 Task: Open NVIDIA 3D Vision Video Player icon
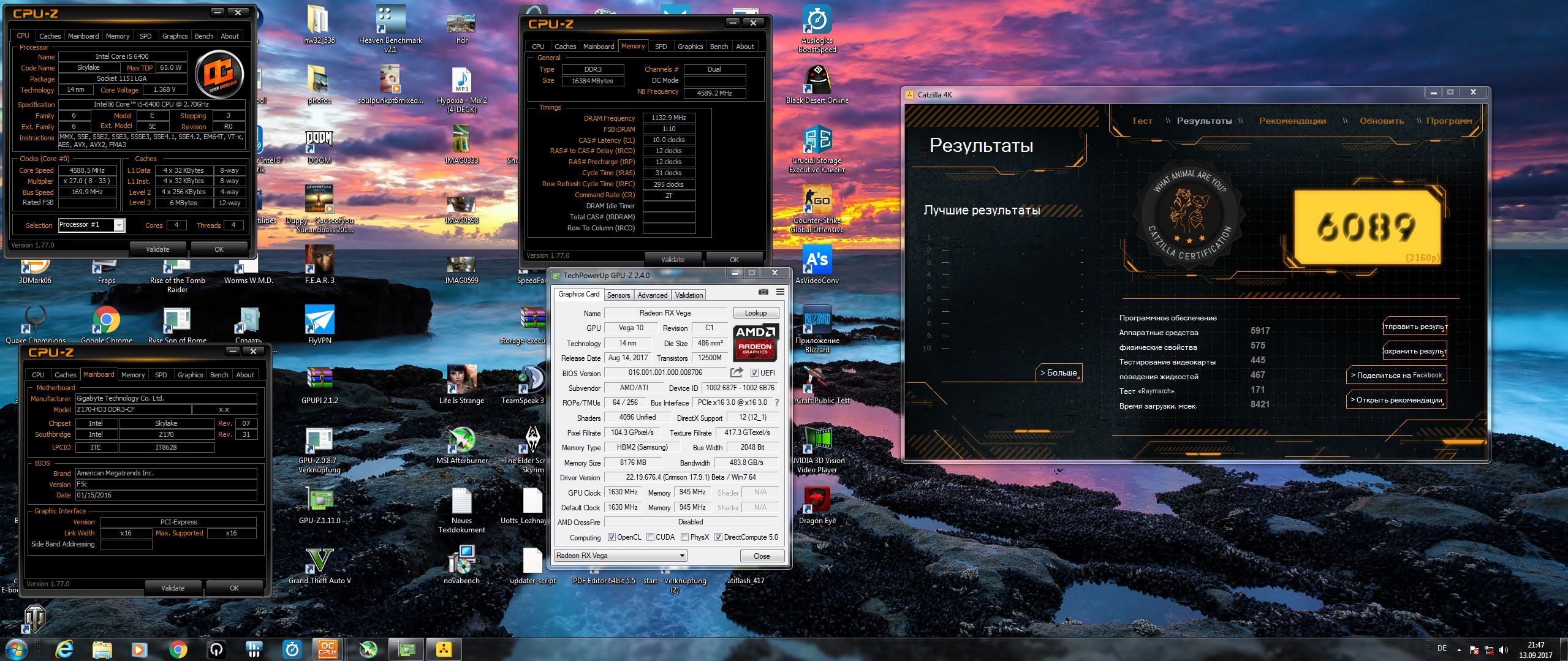(818, 450)
